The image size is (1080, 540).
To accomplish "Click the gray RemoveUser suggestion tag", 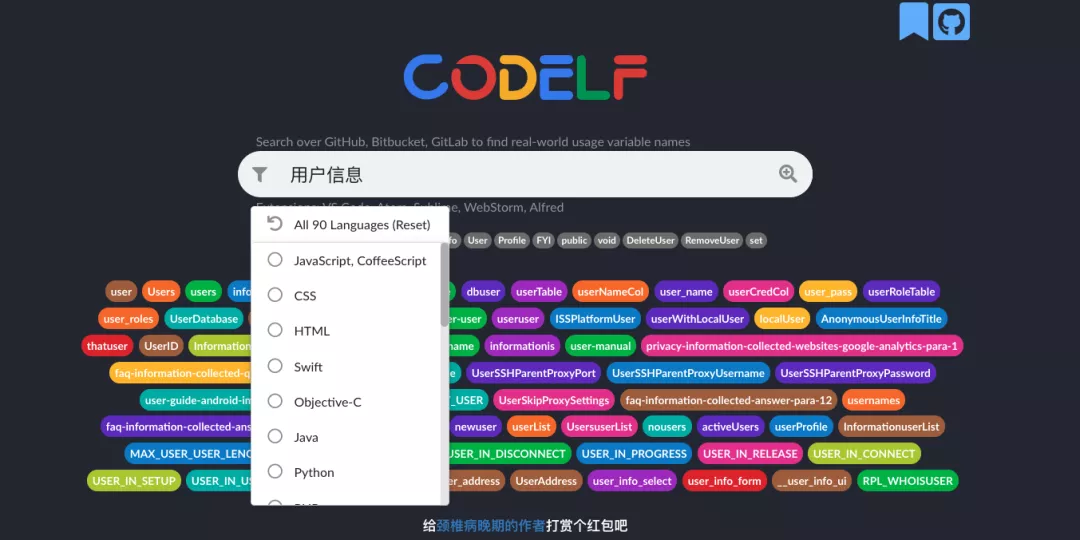I will point(712,240).
